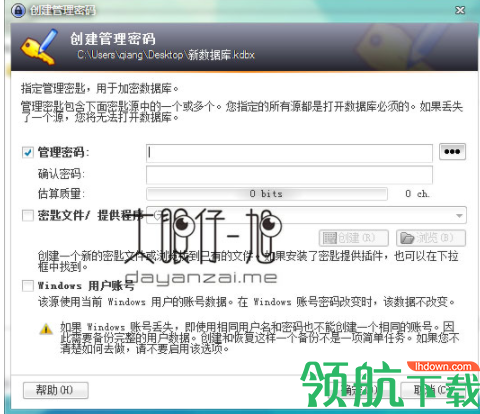Click the 指定管理密匙 description line
The width and height of the screenshot is (480, 414).
(100, 89)
